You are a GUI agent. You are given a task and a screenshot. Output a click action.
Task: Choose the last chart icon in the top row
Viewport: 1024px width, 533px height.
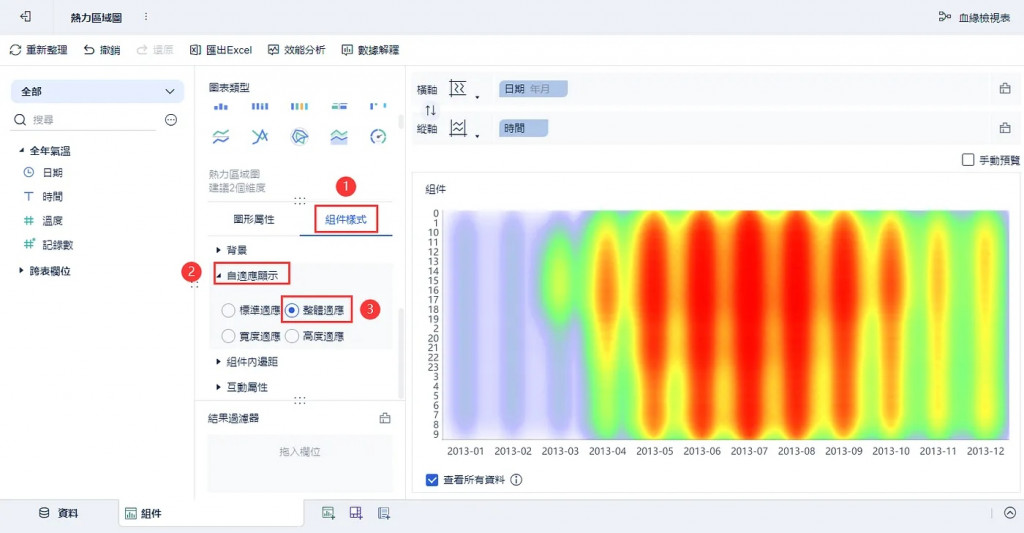pyautogui.click(x=378, y=106)
